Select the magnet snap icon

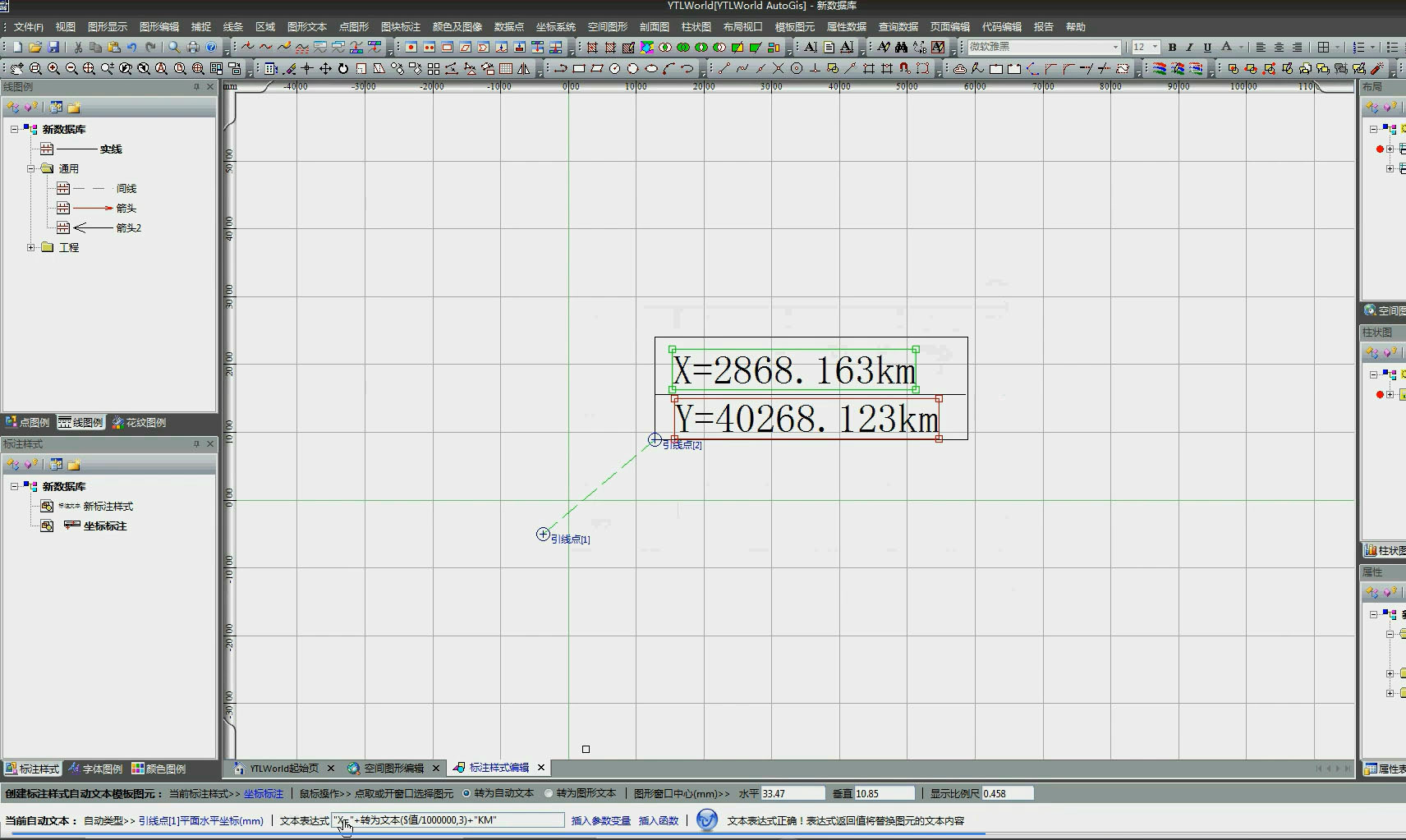tap(904, 69)
